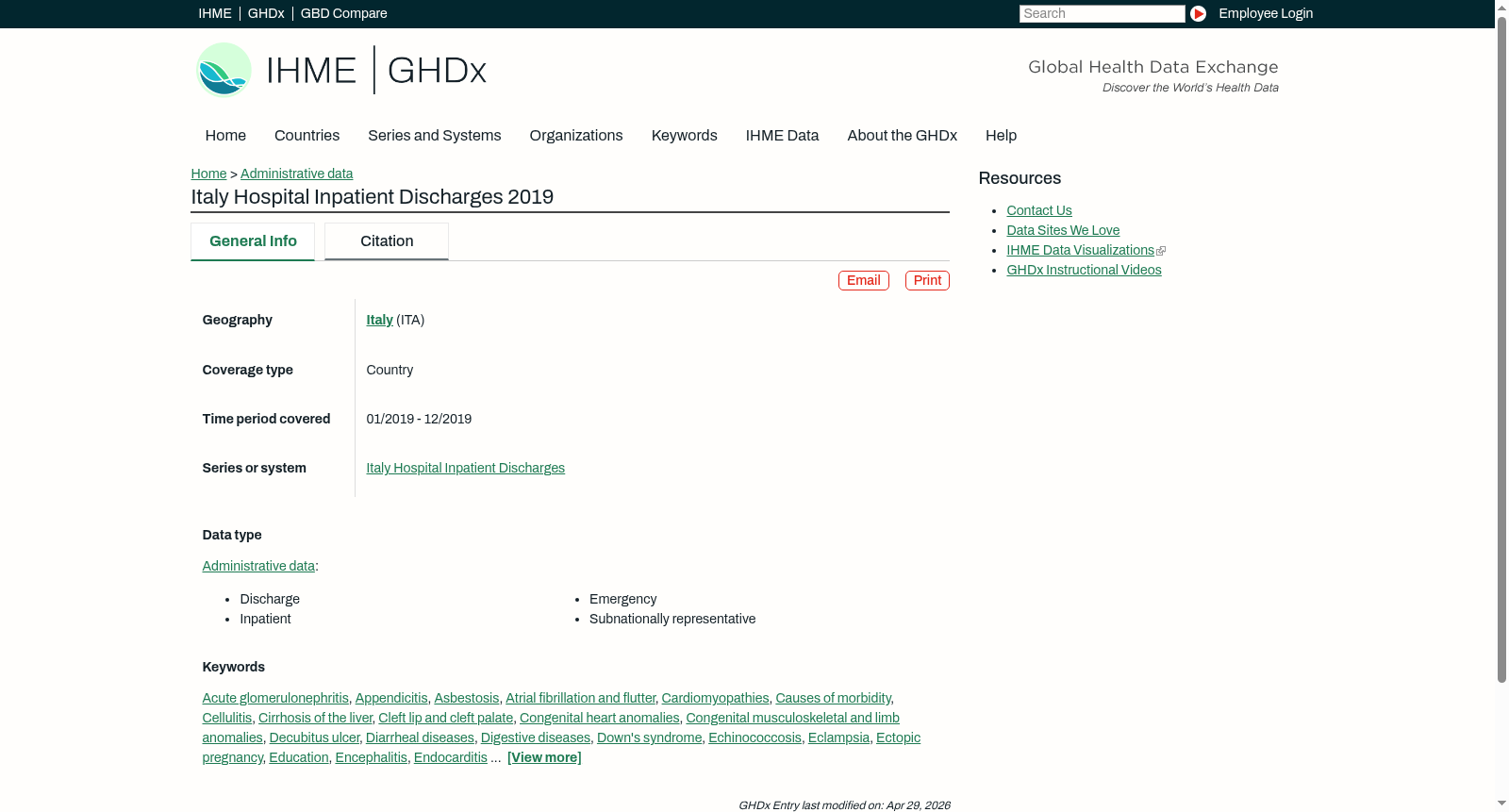Viewport: 1509px width, 812px height.
Task: Open Data Sites We Love link
Action: [1063, 230]
